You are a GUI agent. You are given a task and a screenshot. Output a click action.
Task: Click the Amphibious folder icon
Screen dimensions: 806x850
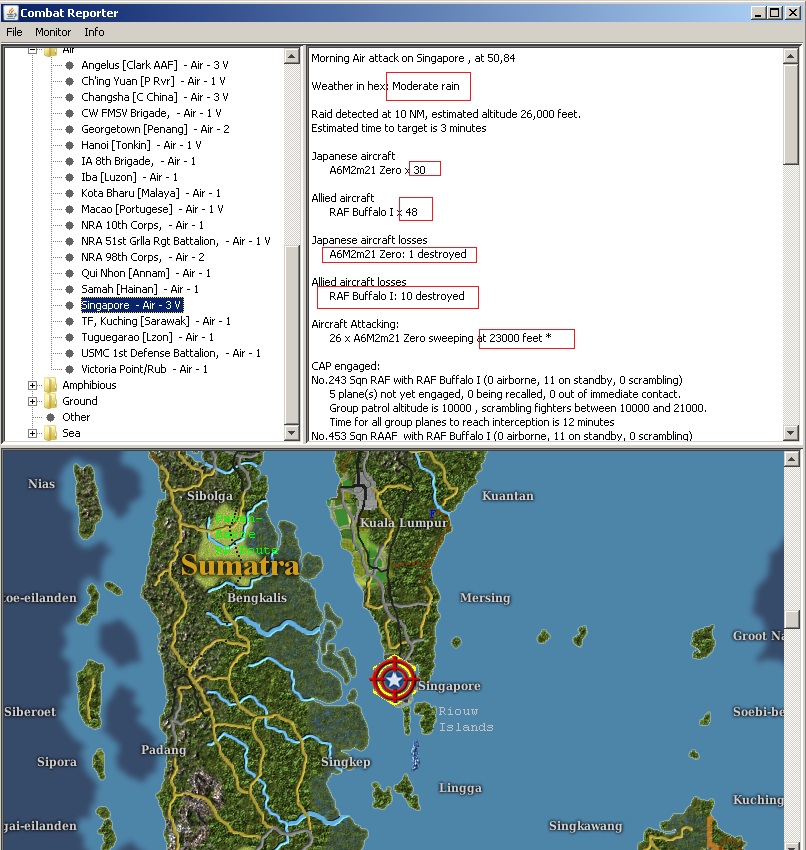[x=50, y=385]
